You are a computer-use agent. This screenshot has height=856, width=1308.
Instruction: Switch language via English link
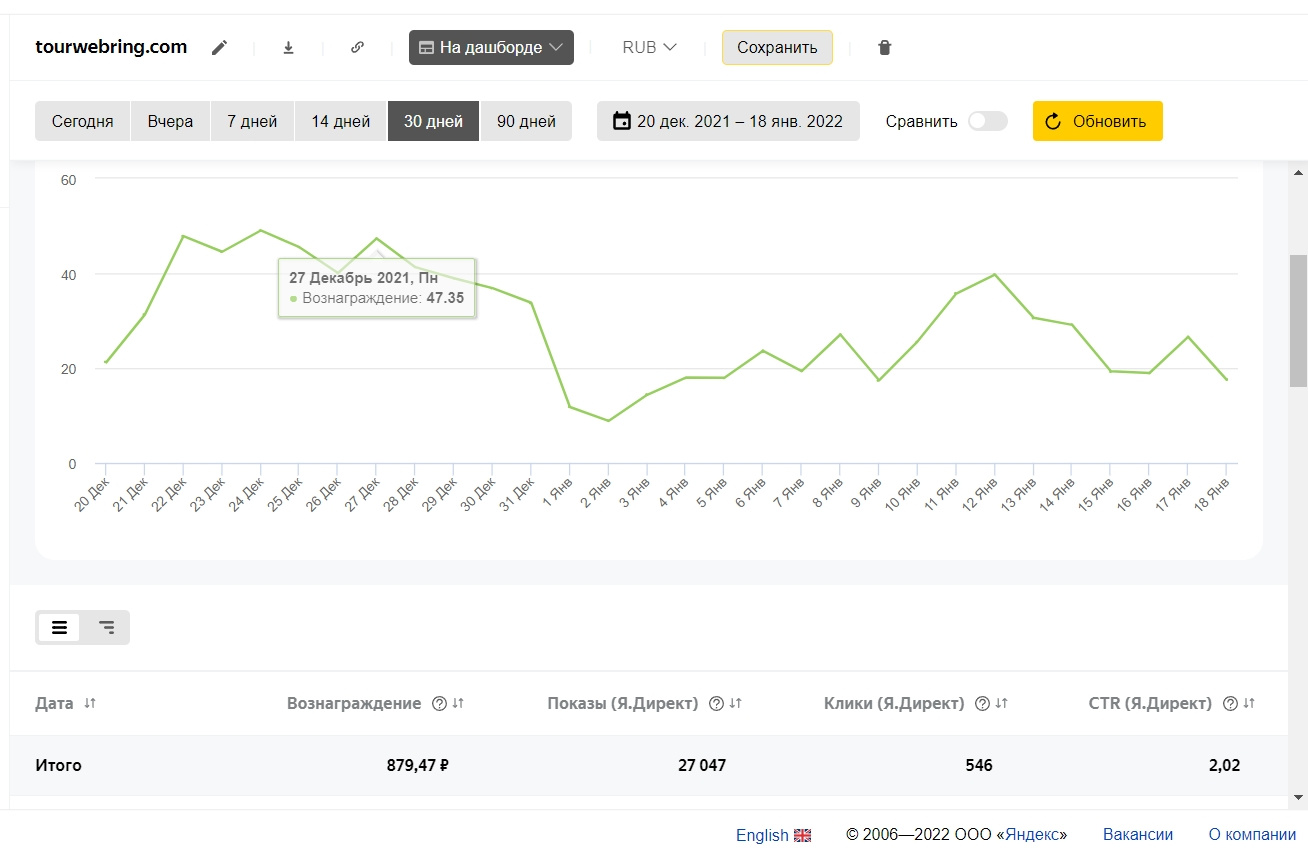pos(772,835)
